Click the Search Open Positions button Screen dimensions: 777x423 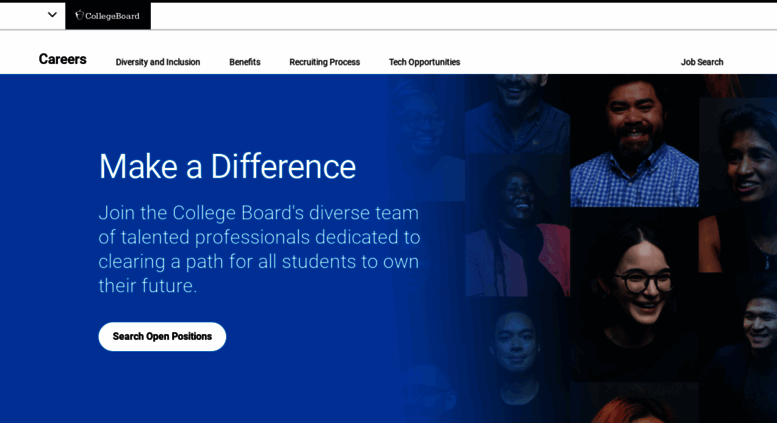(162, 336)
